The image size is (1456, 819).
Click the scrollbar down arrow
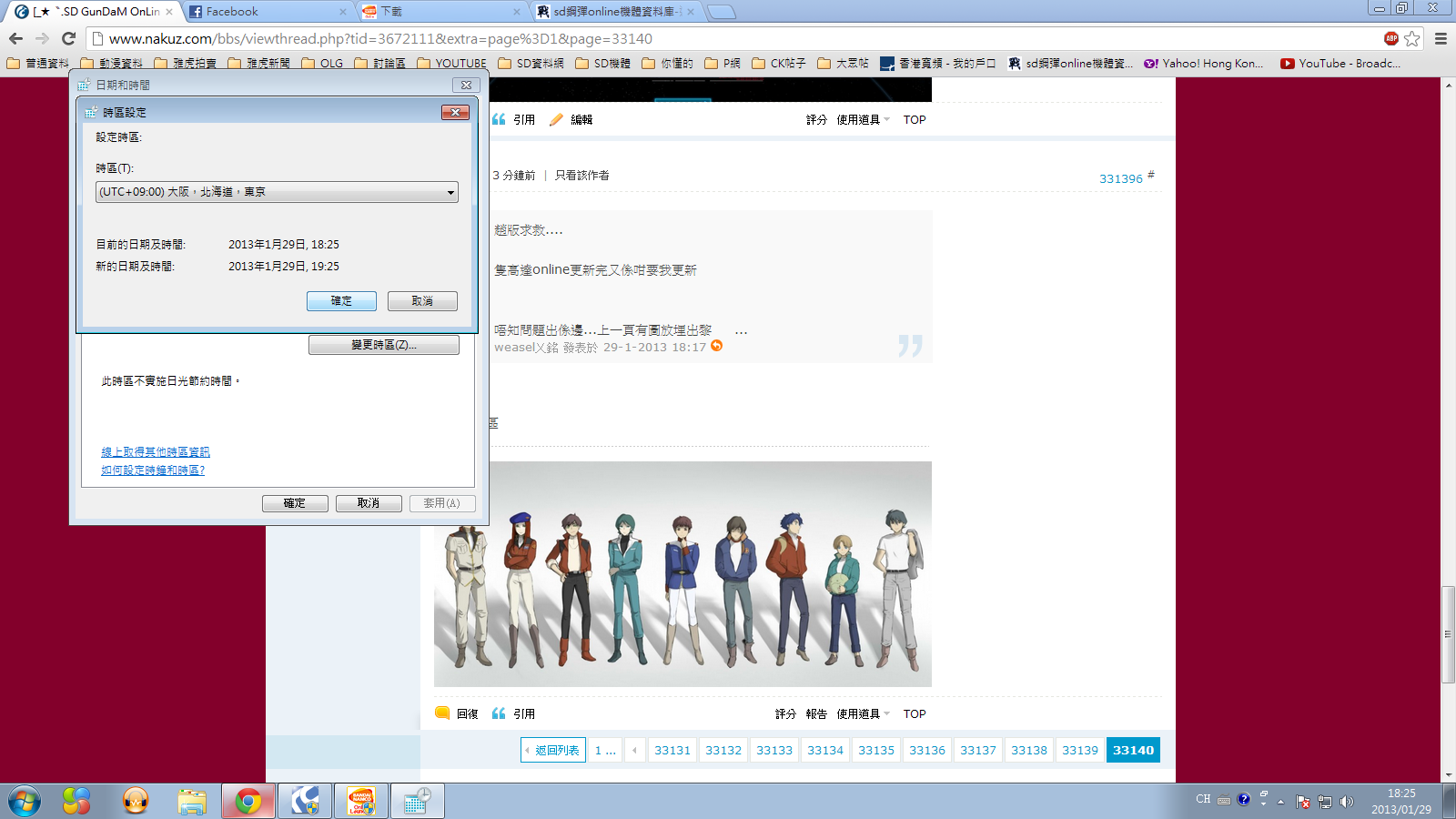click(1448, 775)
